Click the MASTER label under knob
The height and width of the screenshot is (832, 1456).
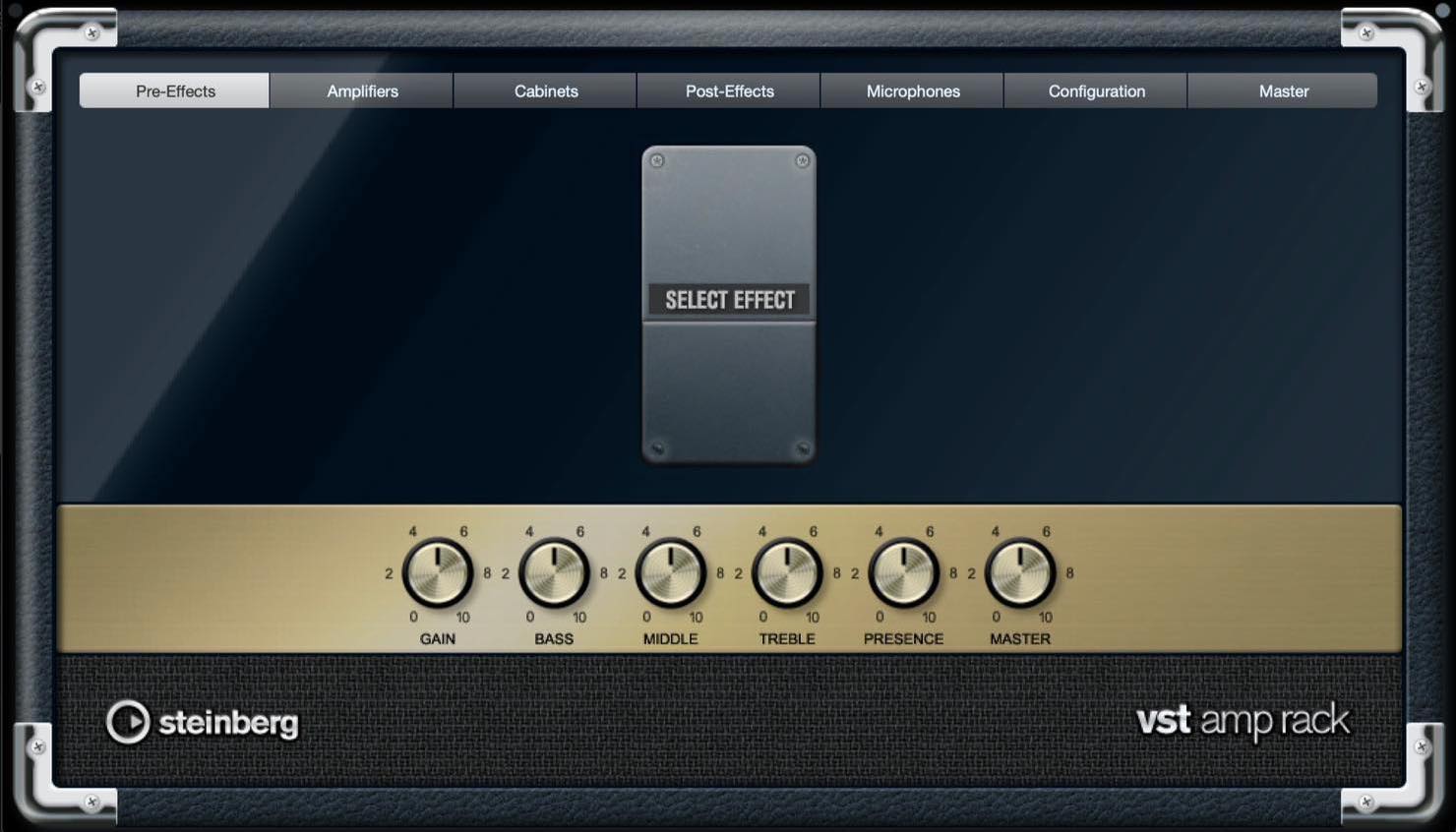click(x=1020, y=639)
